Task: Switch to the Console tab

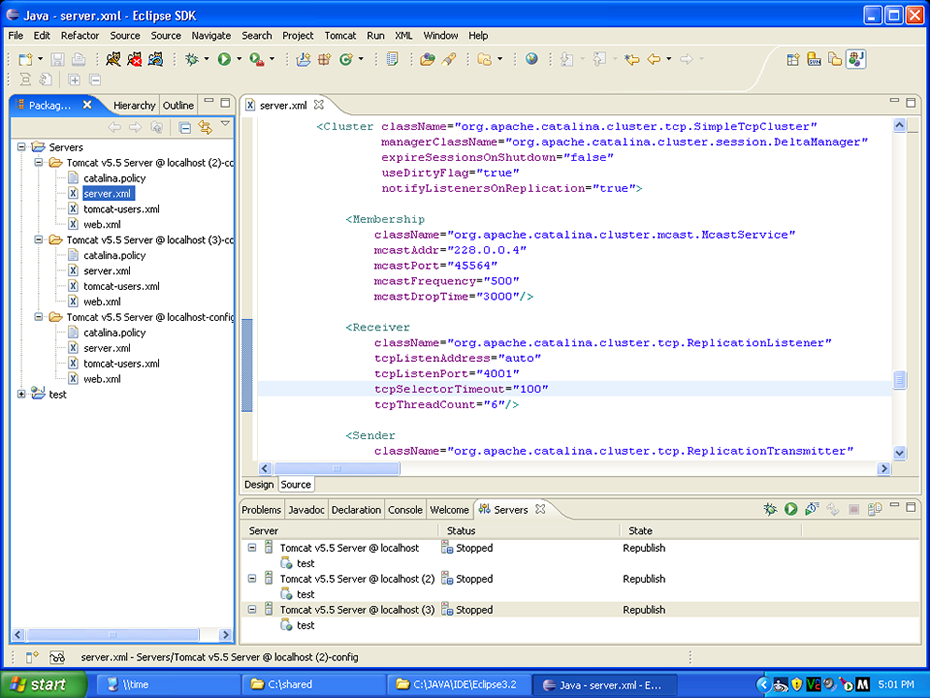Action: pyautogui.click(x=405, y=510)
